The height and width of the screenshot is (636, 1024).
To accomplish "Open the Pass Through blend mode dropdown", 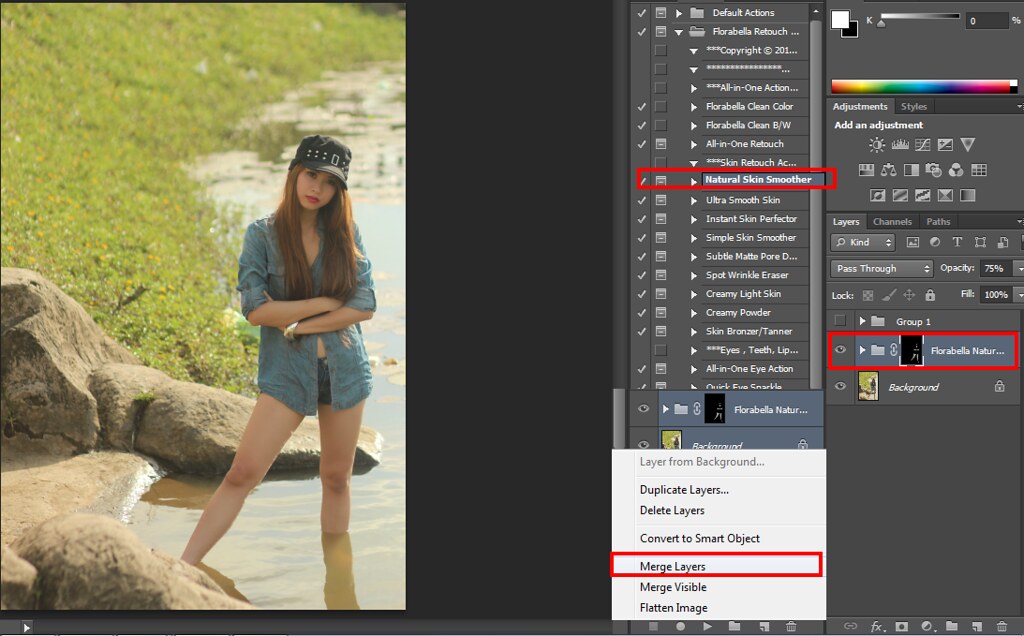I will (x=882, y=268).
